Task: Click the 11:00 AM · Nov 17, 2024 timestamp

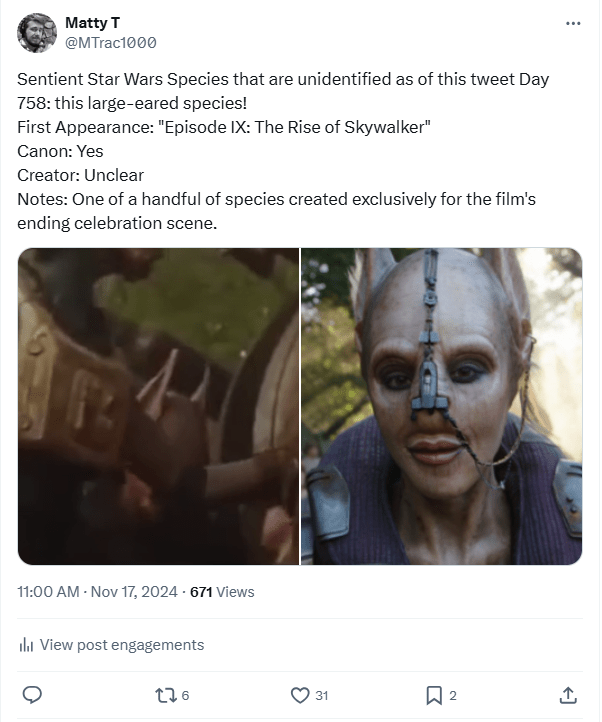Action: [98, 592]
